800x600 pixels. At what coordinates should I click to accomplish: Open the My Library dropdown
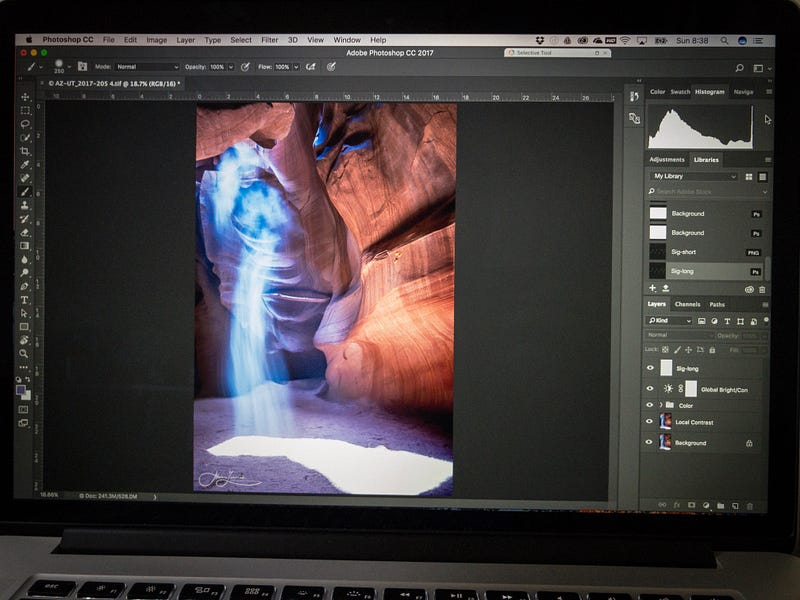pos(694,176)
